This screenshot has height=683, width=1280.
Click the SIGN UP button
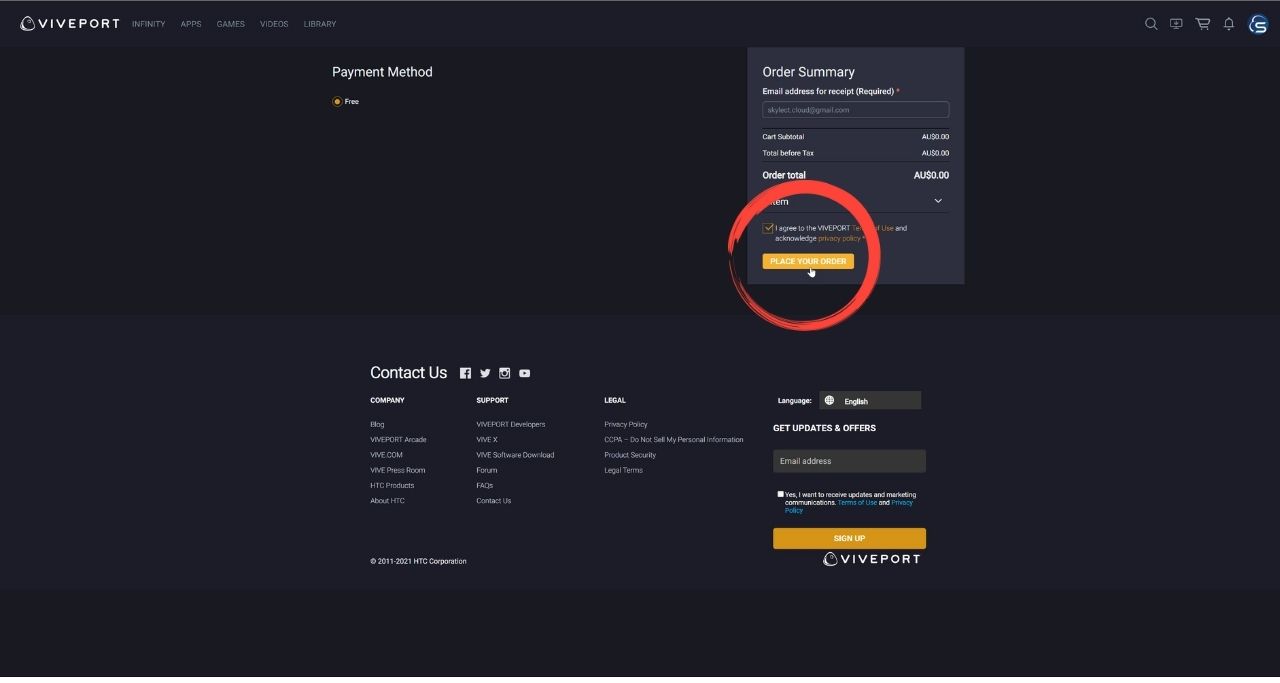click(849, 538)
